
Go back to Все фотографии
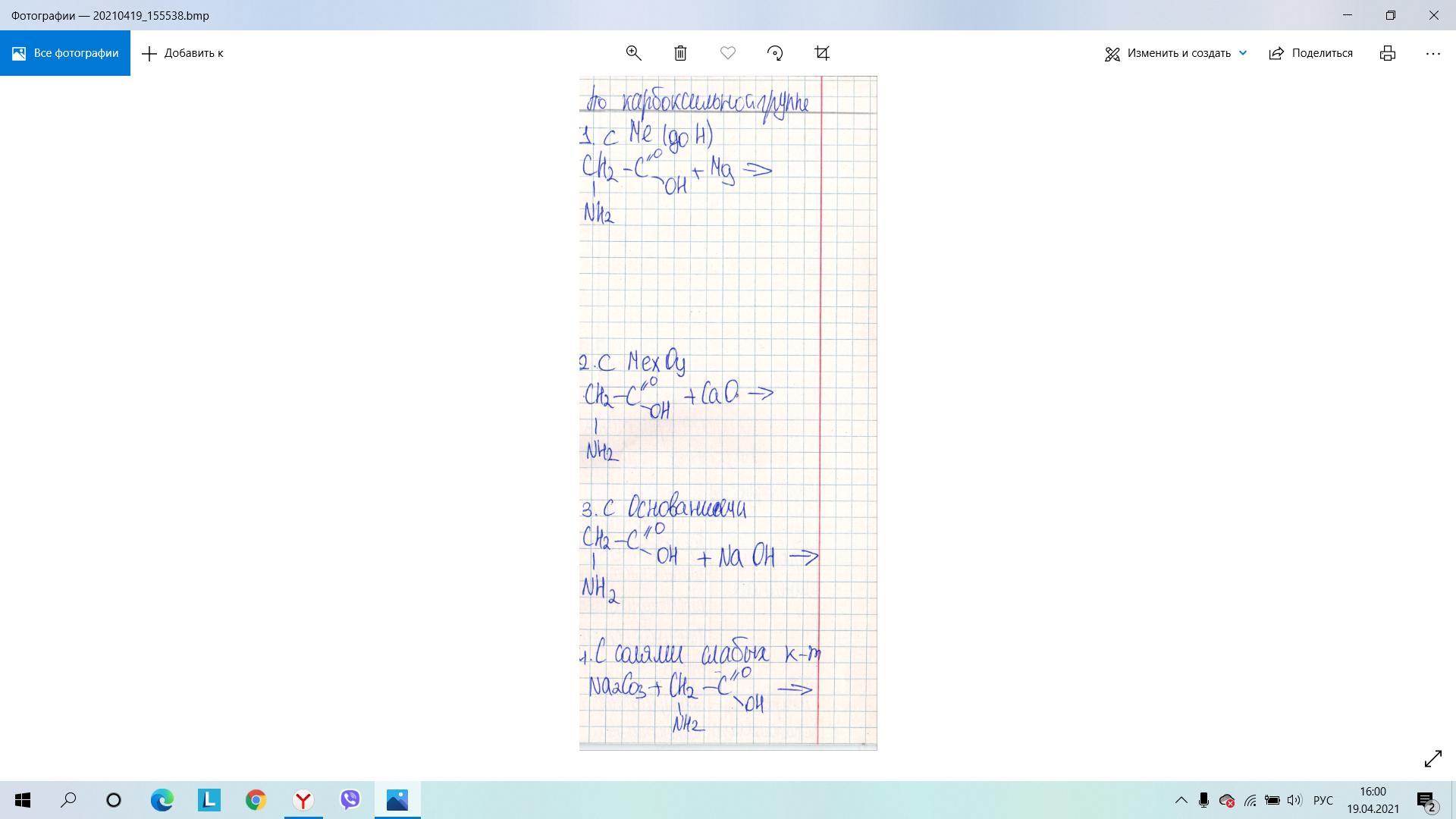pos(65,53)
